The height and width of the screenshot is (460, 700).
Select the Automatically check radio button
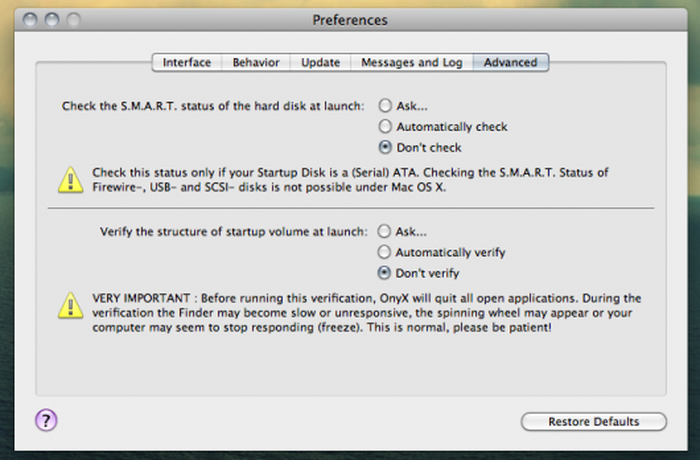point(385,126)
